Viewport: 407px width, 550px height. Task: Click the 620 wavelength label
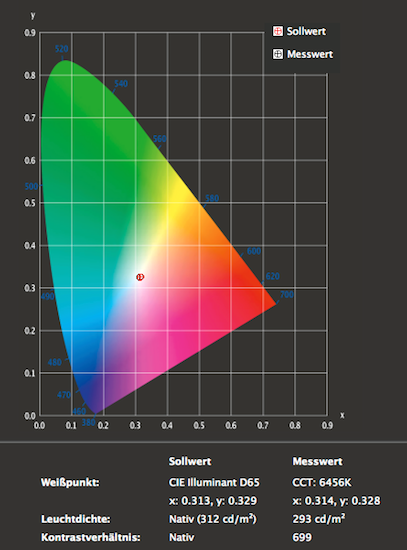click(x=273, y=276)
